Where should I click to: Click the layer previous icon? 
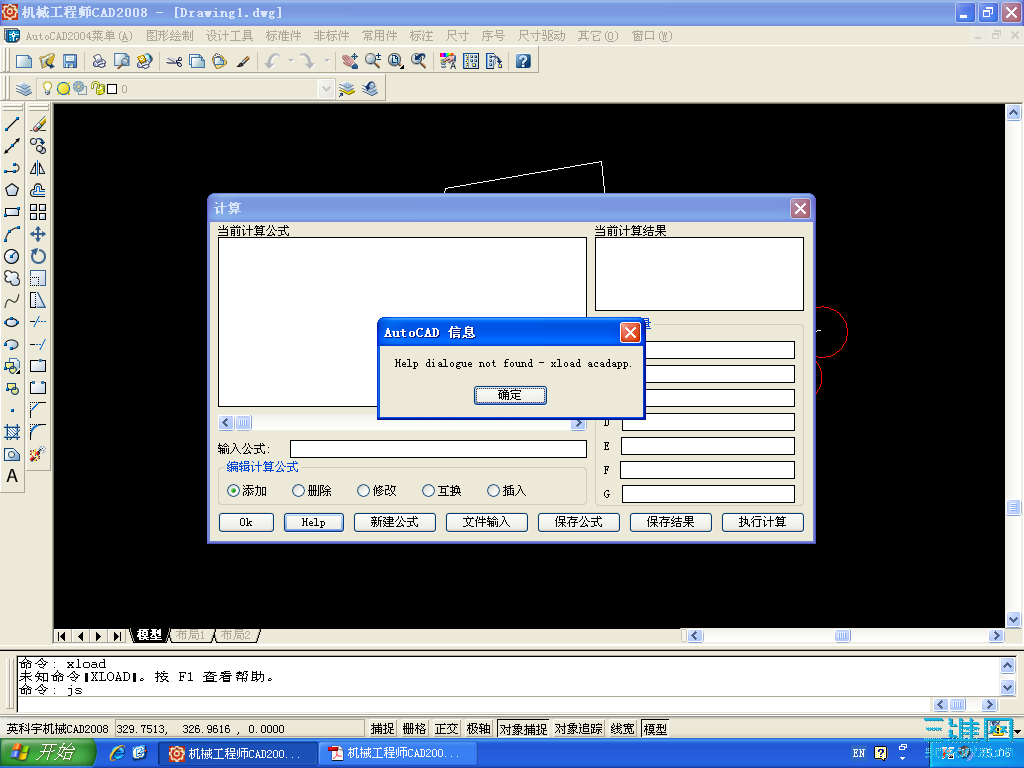pyautogui.click(x=370, y=89)
